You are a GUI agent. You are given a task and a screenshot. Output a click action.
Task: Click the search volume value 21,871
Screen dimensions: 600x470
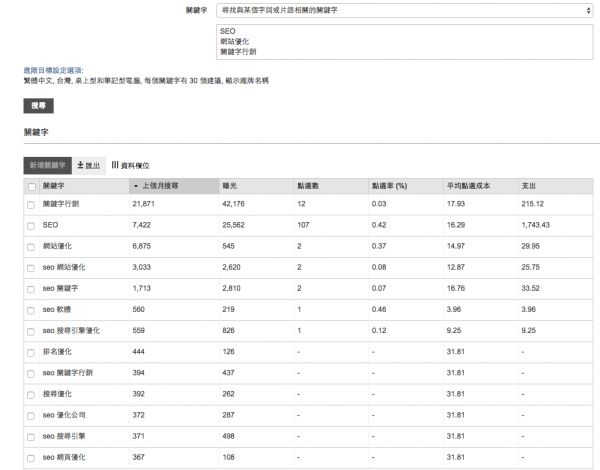[x=143, y=204]
